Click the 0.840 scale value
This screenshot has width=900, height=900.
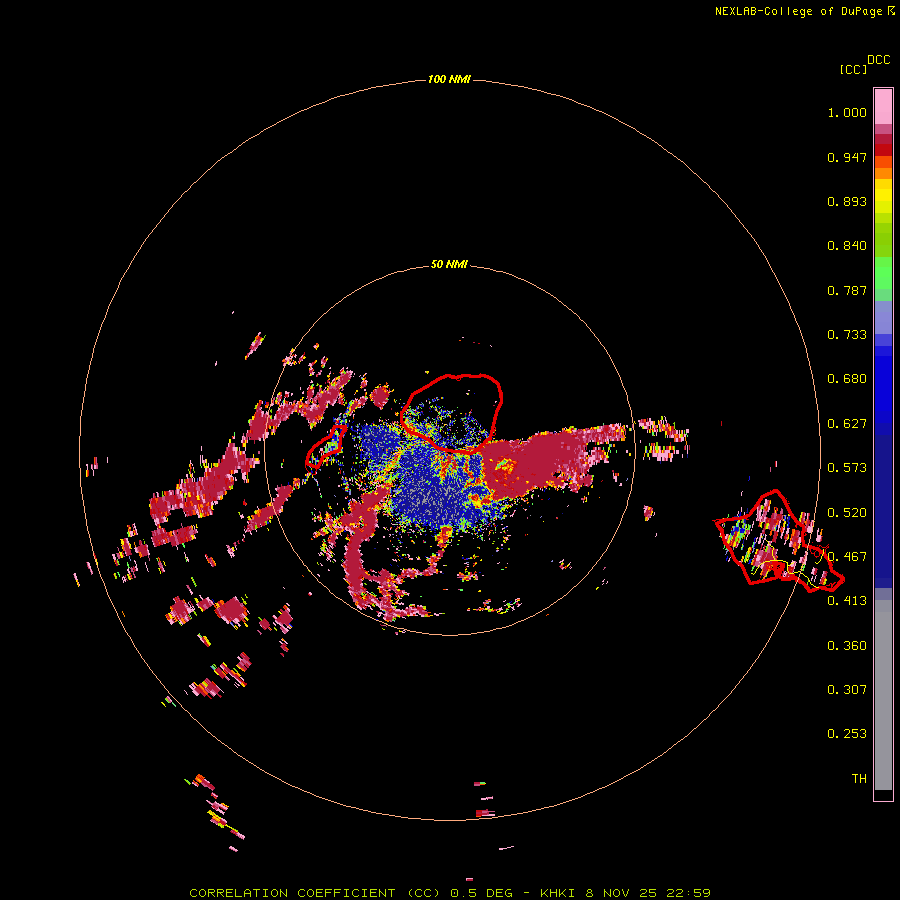pos(847,246)
